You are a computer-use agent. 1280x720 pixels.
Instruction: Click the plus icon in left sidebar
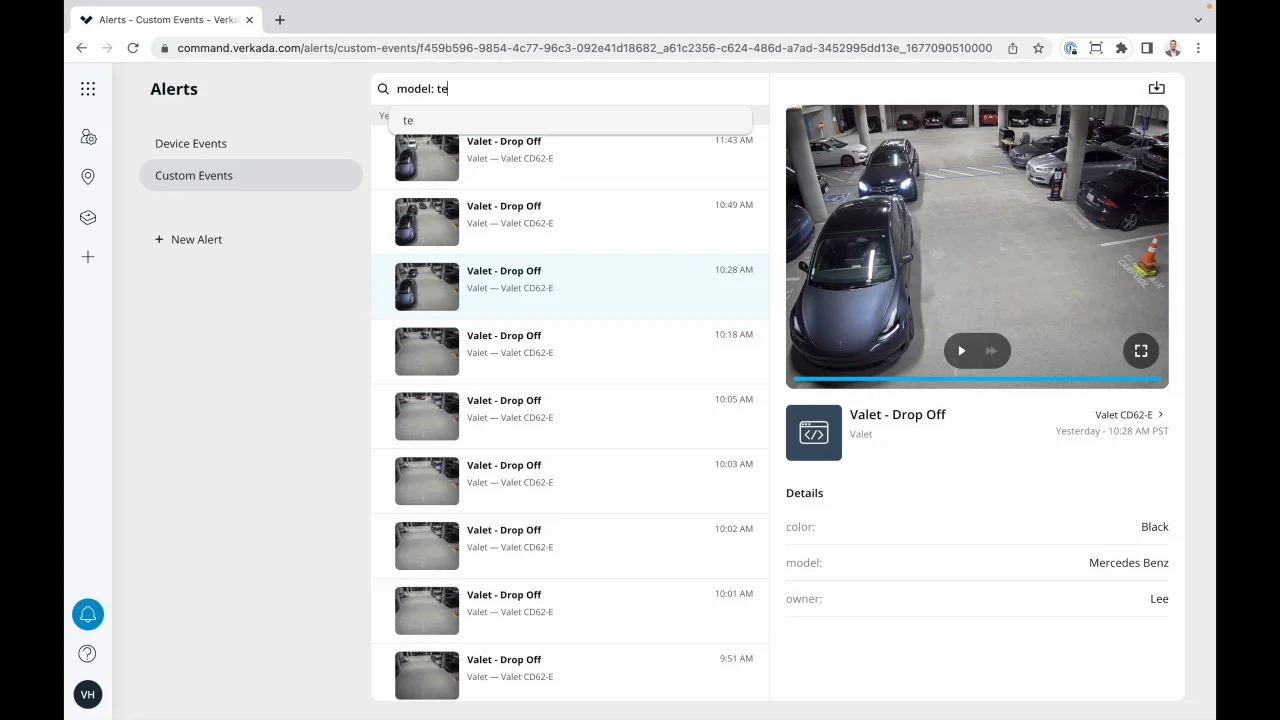(88, 257)
